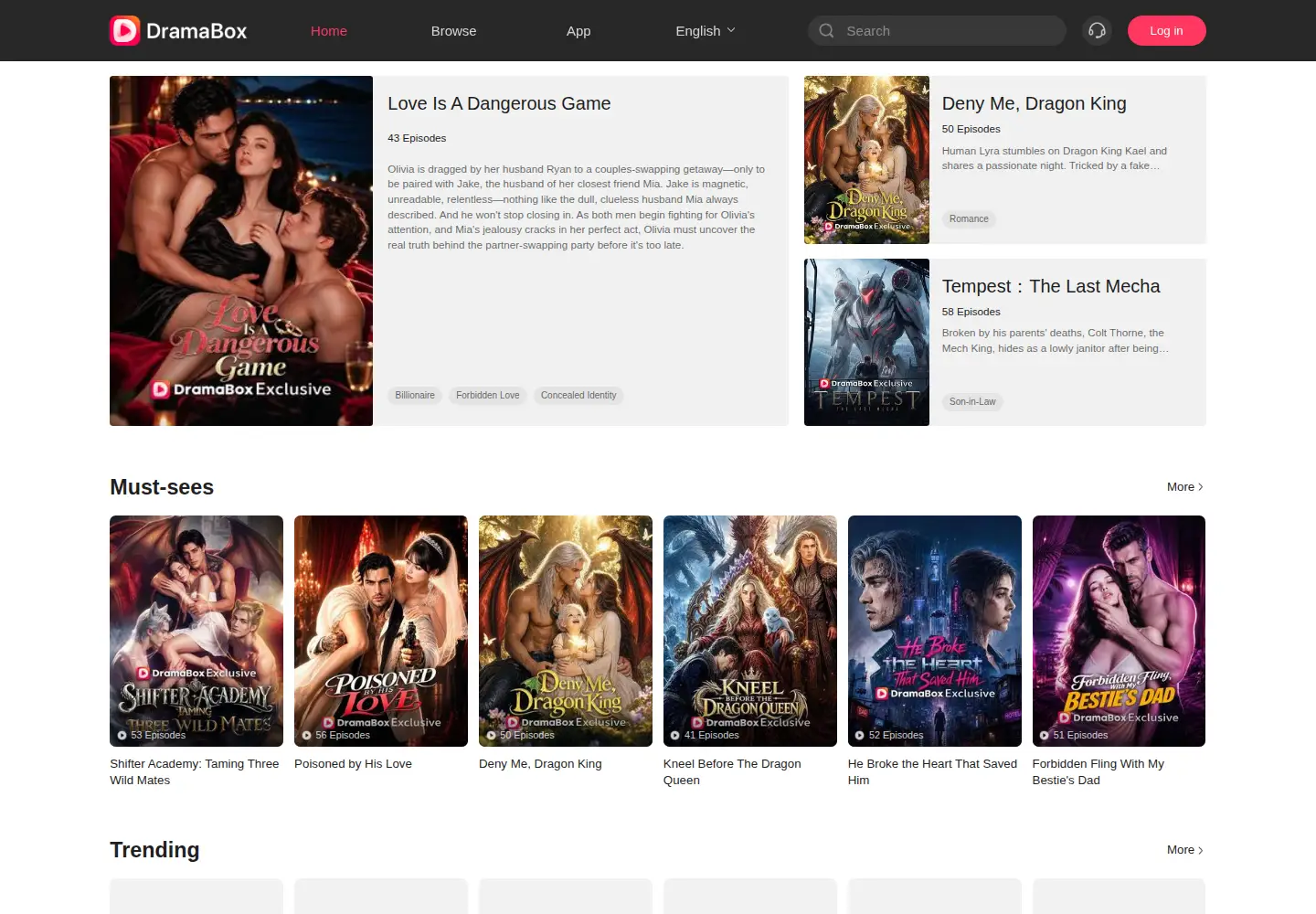Viewport: 1316px width, 914px height.
Task: Open the customer support headset icon
Action: point(1097,31)
